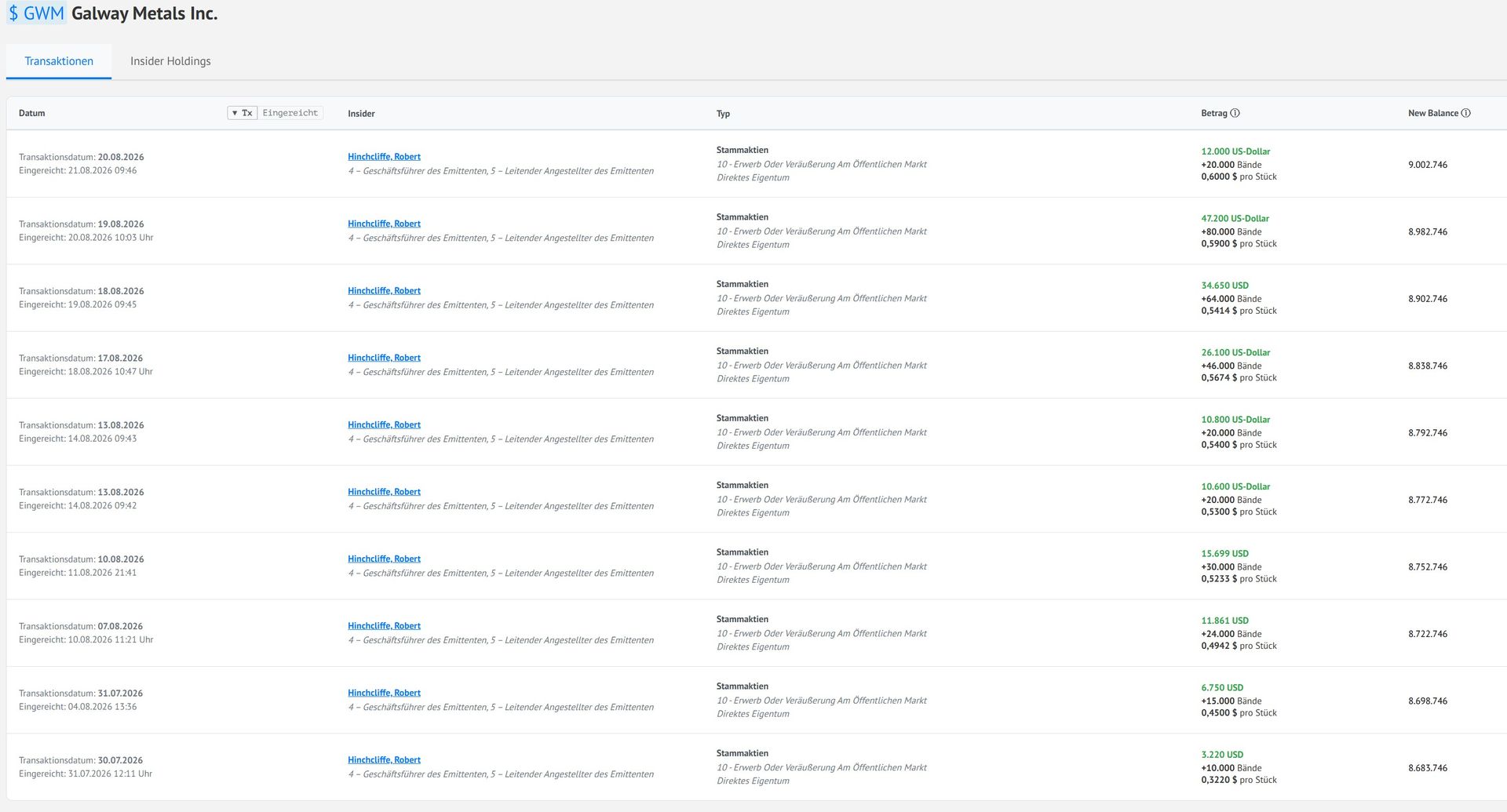Select the Transaktionen tab
Image resolution: width=1507 pixels, height=812 pixels.
[59, 61]
